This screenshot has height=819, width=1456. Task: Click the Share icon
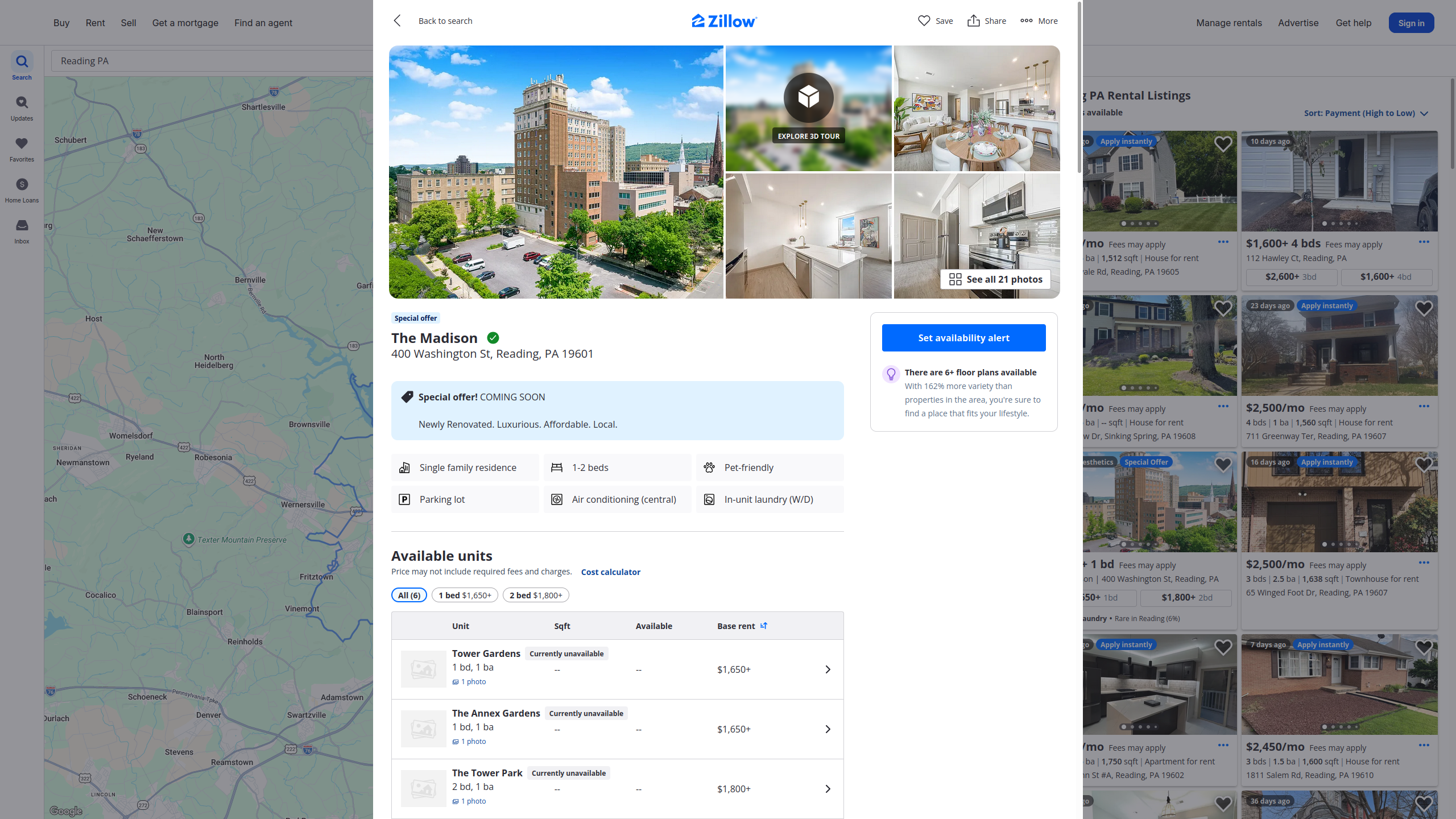click(974, 21)
